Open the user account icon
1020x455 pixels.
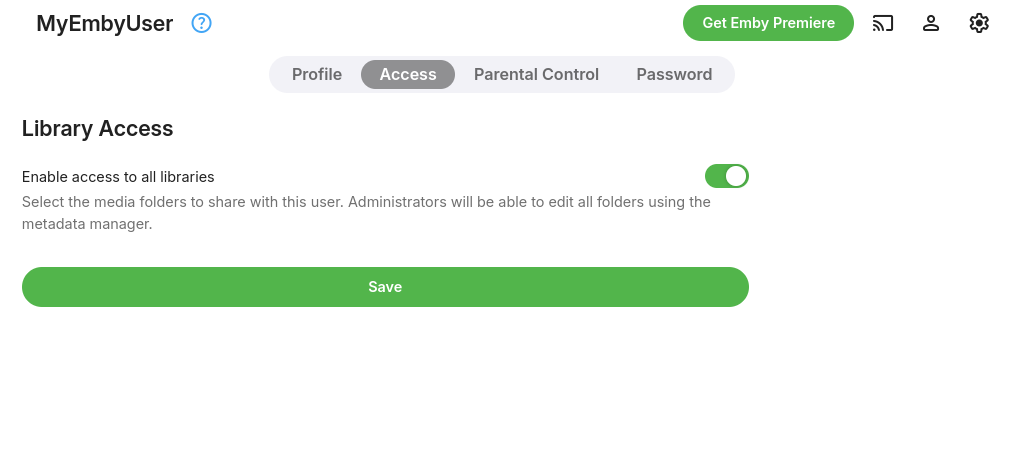pyautogui.click(x=931, y=23)
